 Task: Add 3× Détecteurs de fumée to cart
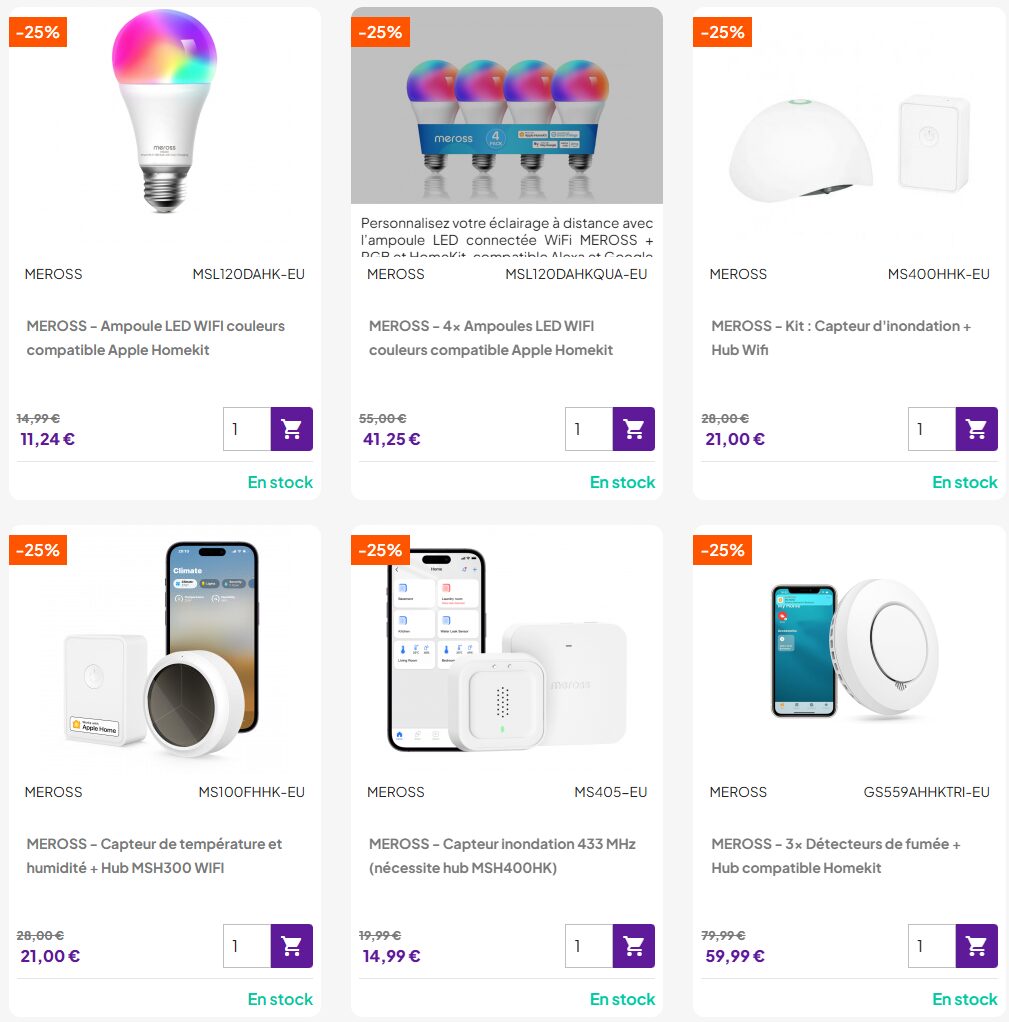tap(976, 946)
